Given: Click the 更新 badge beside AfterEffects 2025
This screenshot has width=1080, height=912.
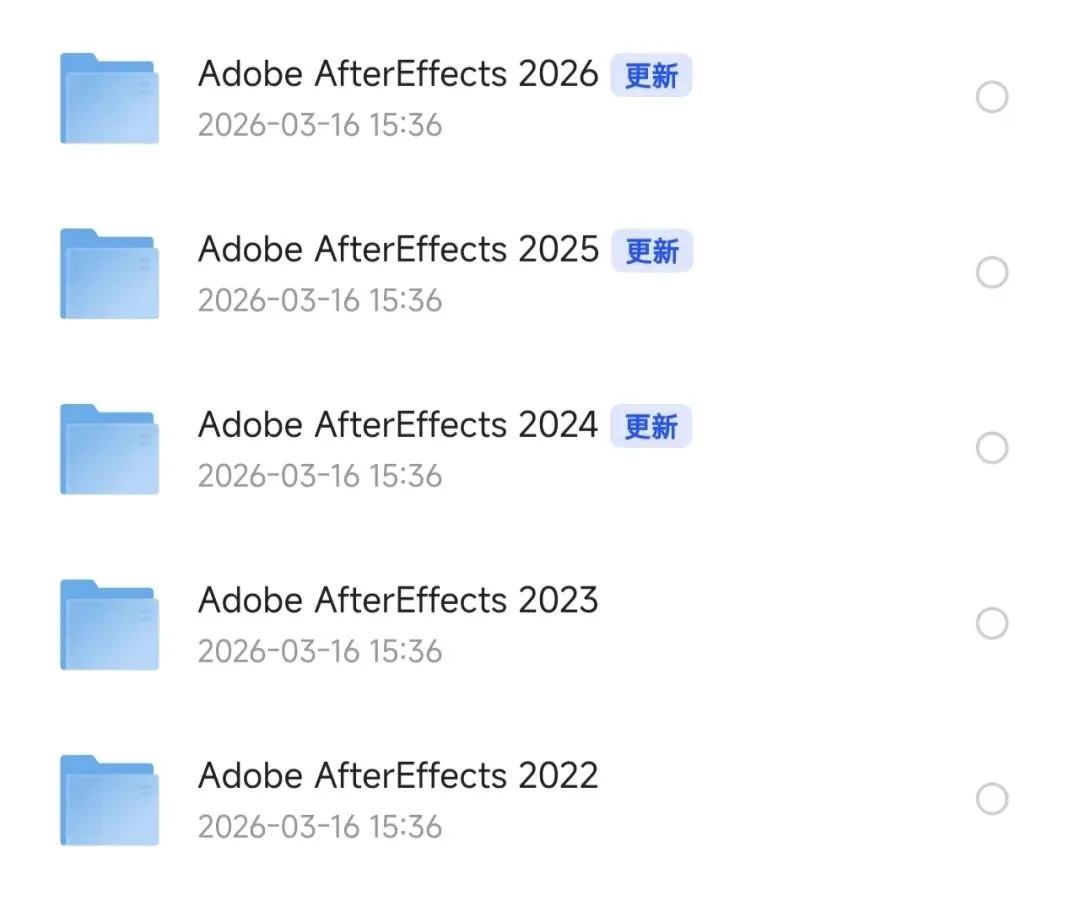Looking at the screenshot, I should [x=652, y=251].
